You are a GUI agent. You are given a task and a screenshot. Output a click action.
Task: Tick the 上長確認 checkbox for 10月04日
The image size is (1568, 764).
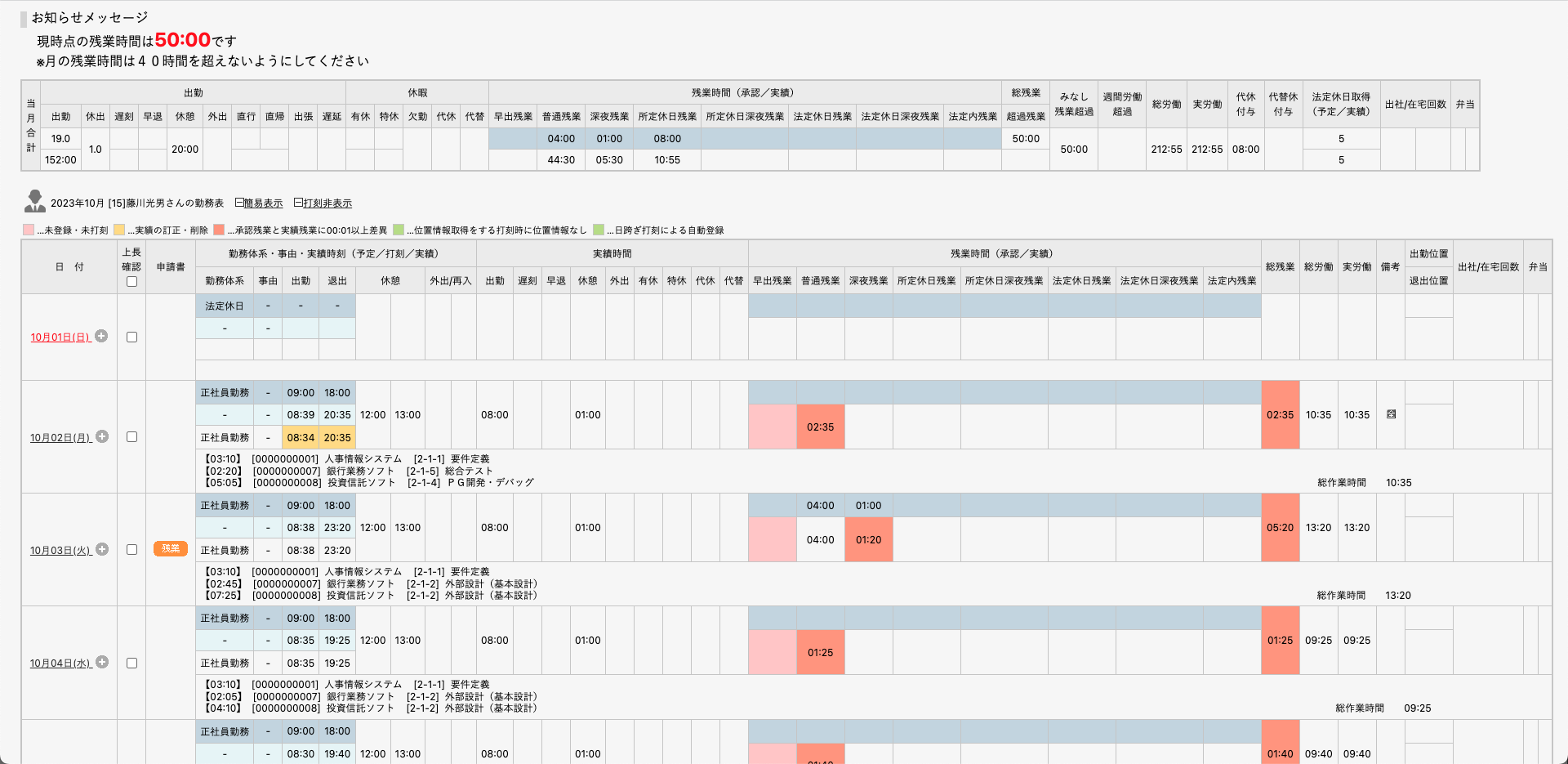[x=131, y=663]
